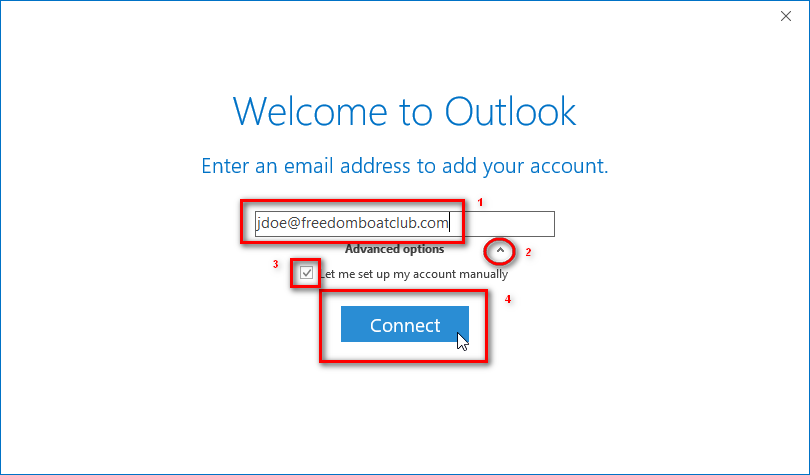Close the Welcome to Outlook dialog
This screenshot has height=475, width=810.
(x=786, y=16)
